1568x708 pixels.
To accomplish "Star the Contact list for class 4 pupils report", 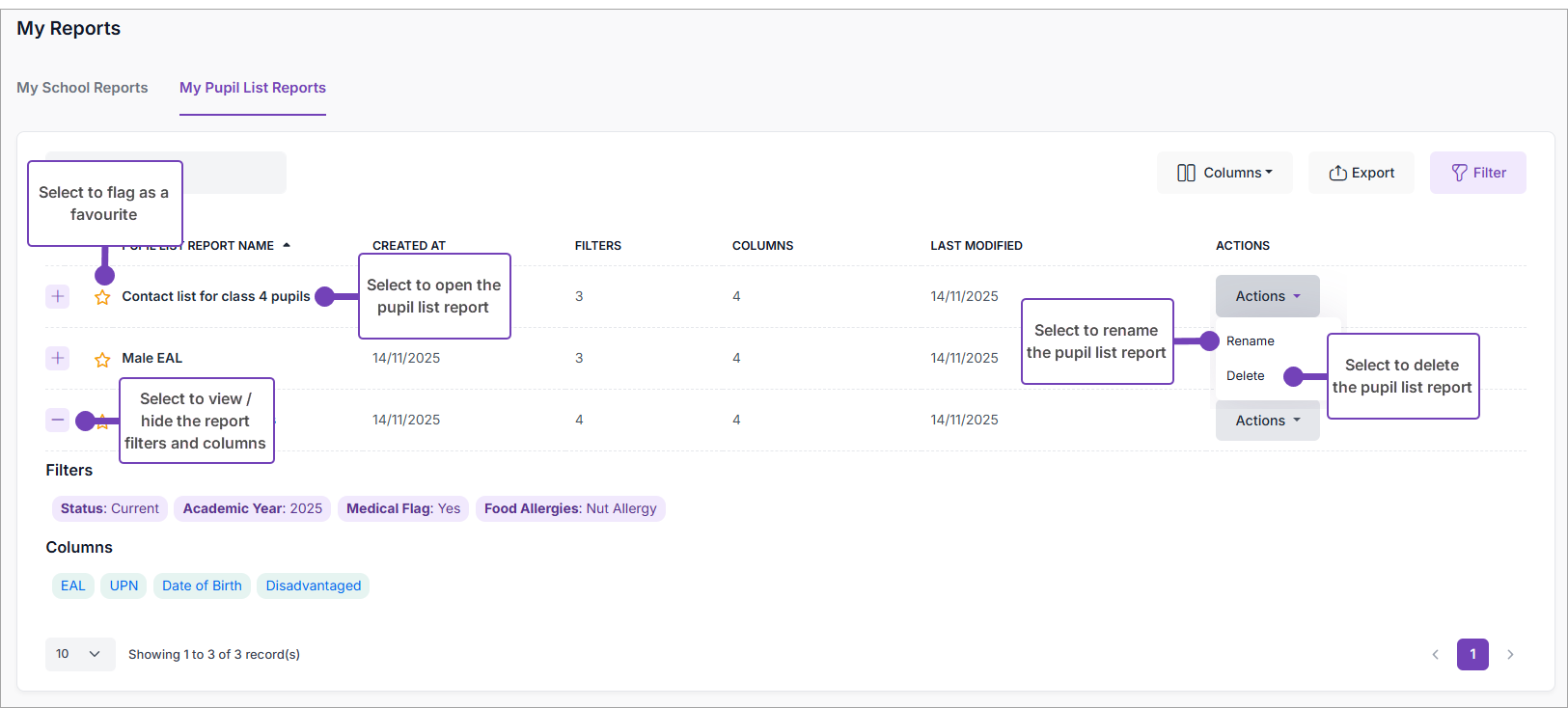I will point(102,297).
